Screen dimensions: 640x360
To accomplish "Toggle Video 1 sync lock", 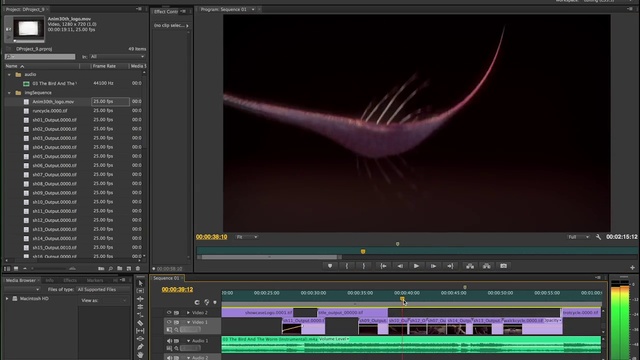I will coord(177,322).
